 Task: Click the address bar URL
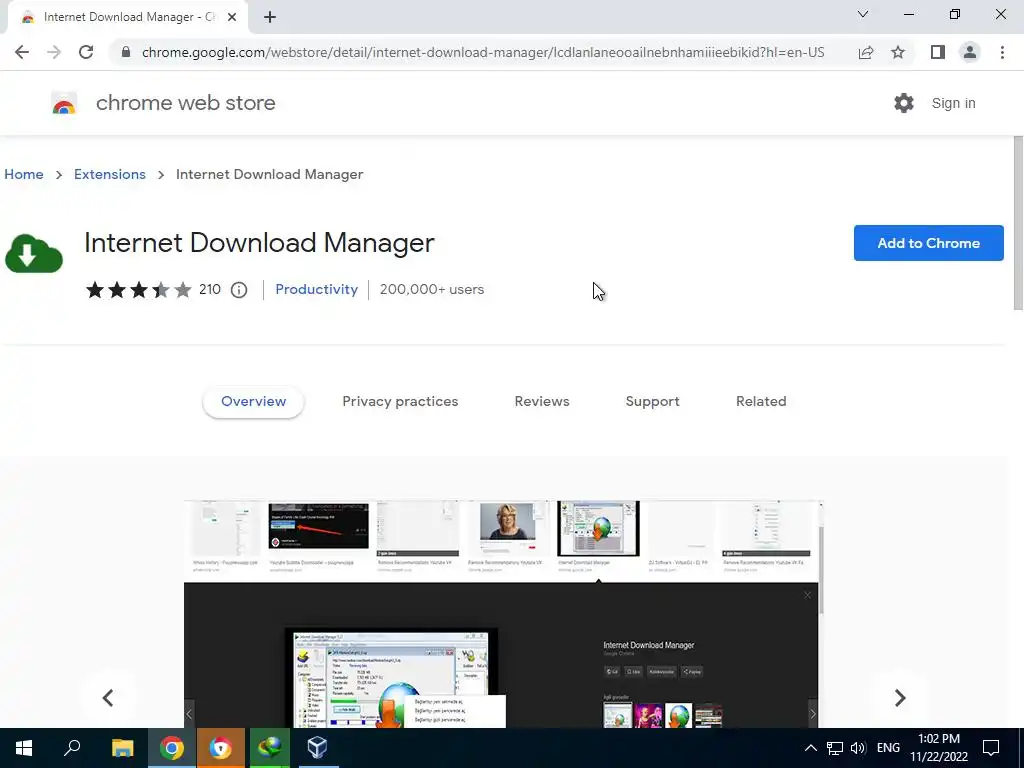point(483,52)
